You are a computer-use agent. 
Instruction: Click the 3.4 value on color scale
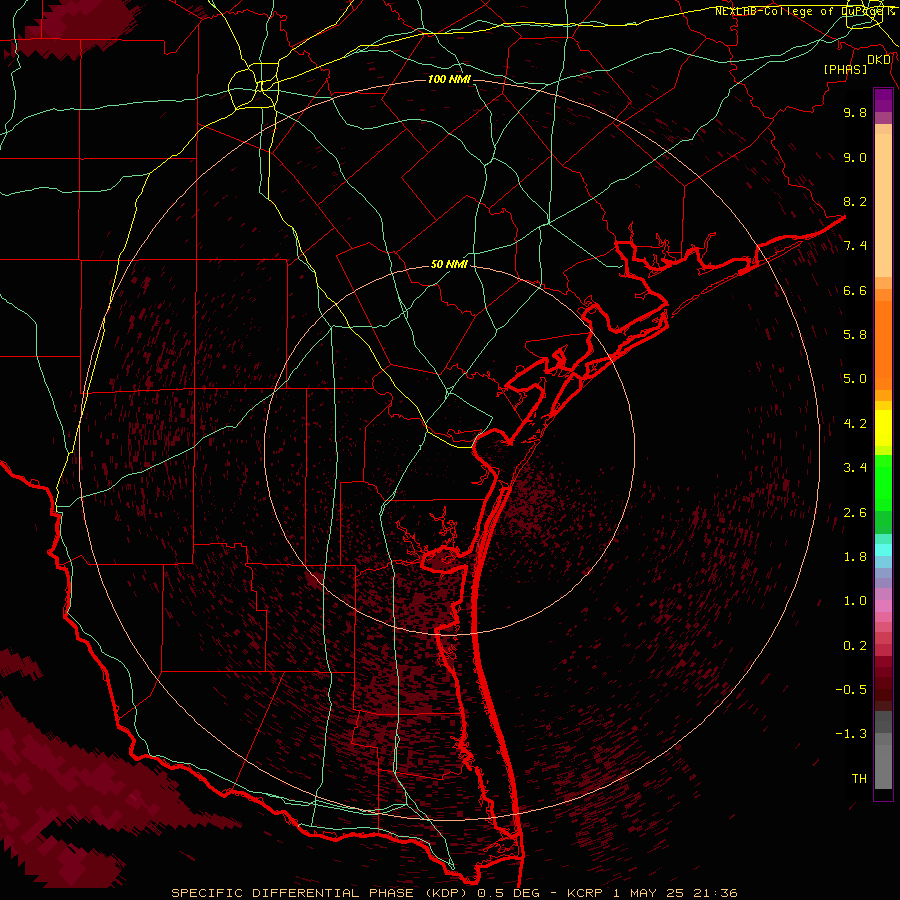click(855, 468)
